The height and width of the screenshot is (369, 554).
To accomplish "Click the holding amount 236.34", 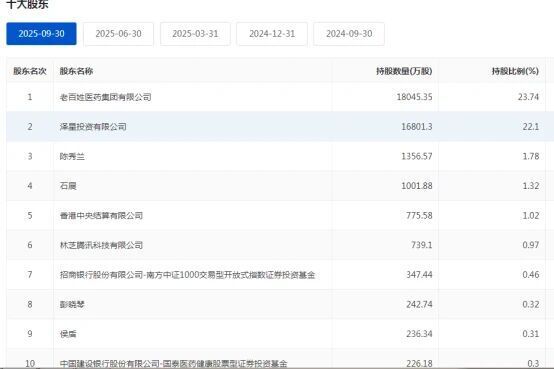I will point(419,334).
